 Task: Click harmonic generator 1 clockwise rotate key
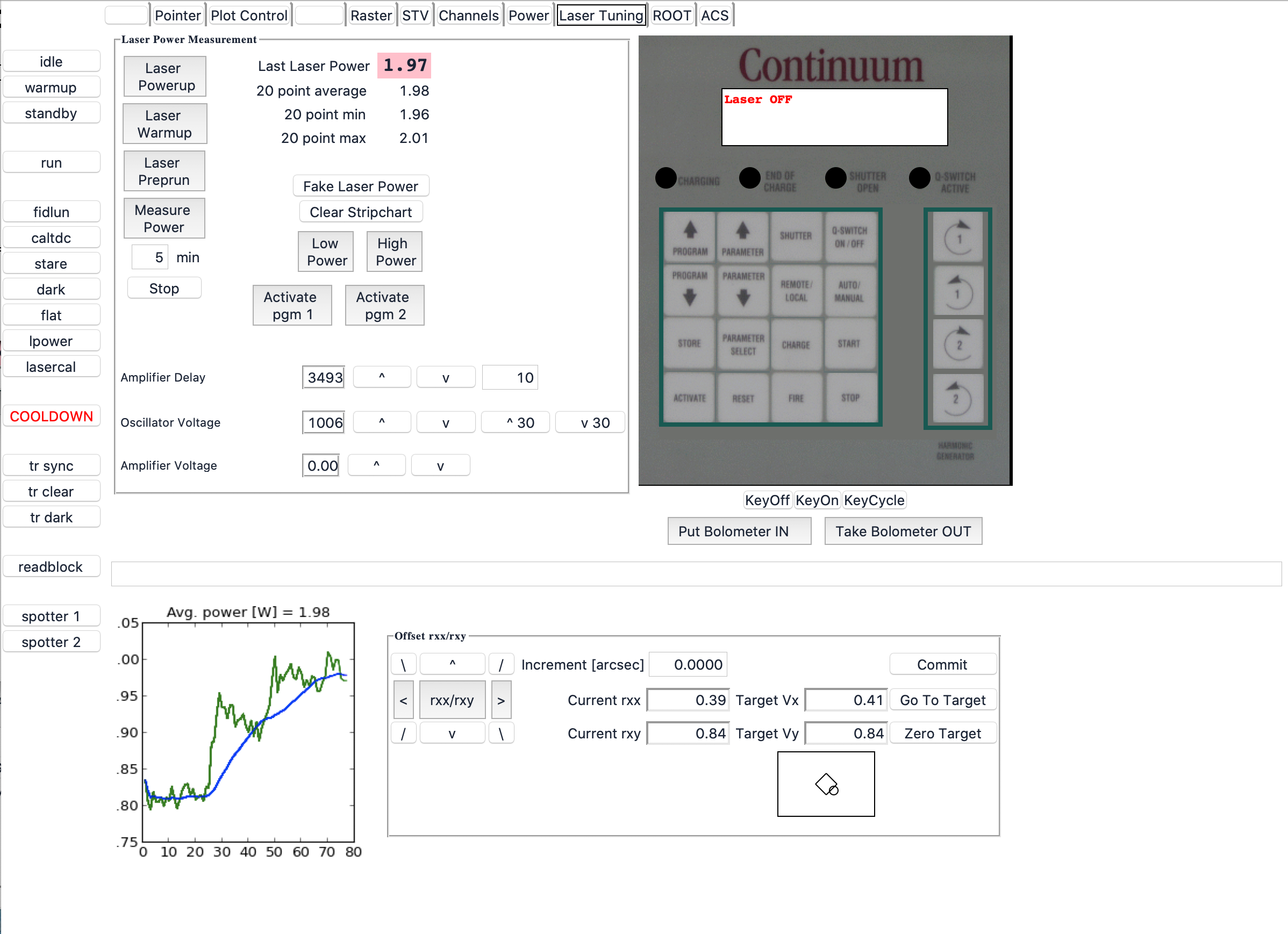click(x=958, y=238)
